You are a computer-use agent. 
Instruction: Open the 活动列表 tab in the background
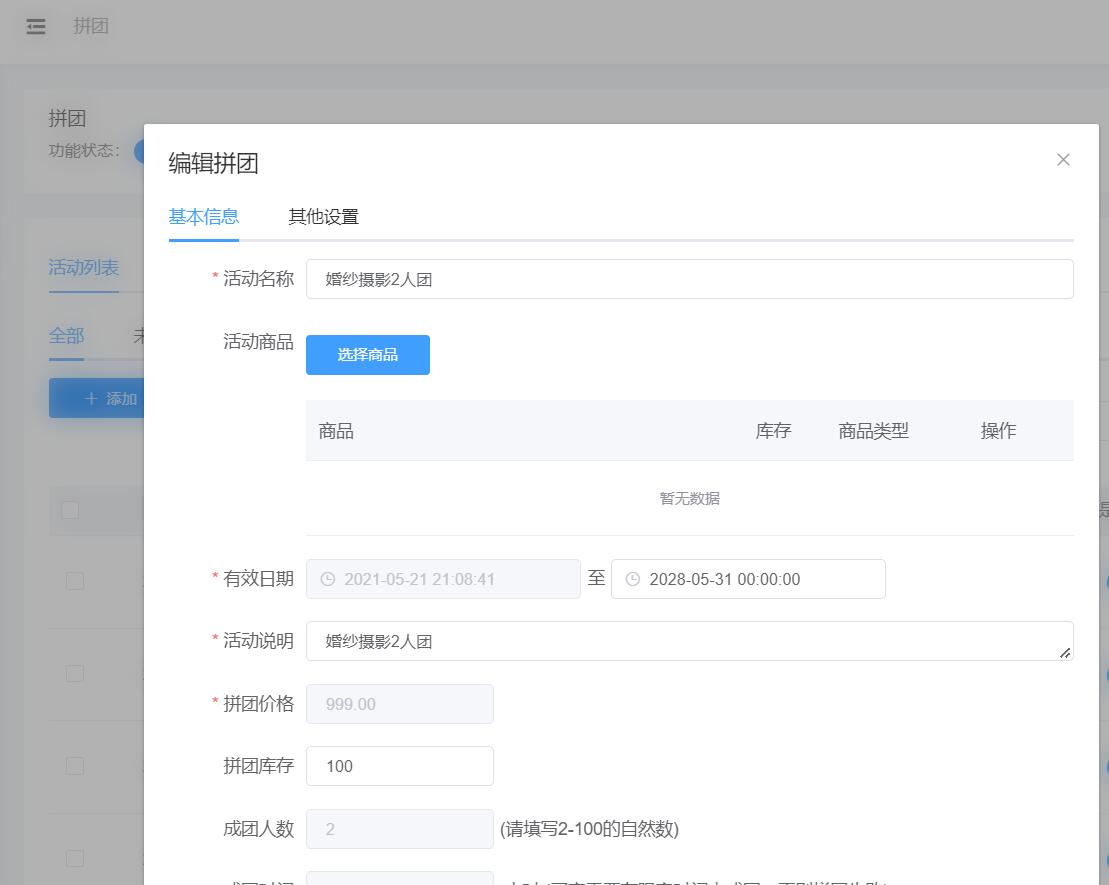pyautogui.click(x=84, y=268)
